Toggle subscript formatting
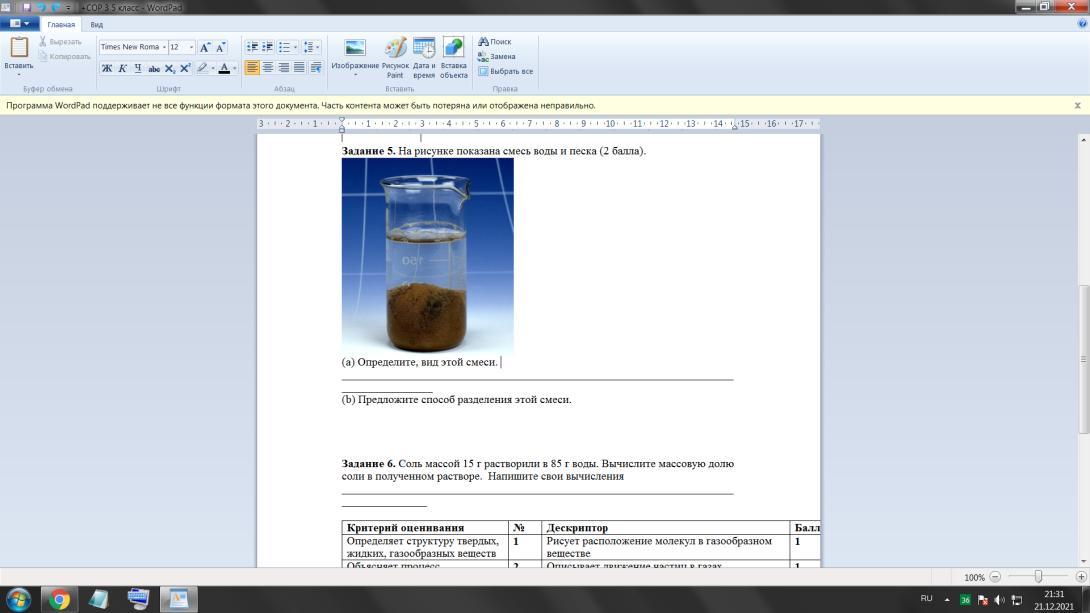Viewport: 1090px width, 613px height. point(170,68)
